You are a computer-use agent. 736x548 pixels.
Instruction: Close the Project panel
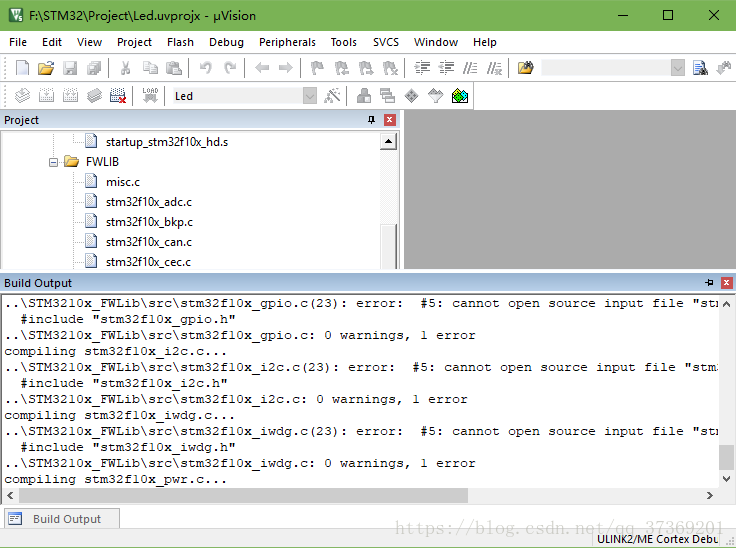pos(390,120)
